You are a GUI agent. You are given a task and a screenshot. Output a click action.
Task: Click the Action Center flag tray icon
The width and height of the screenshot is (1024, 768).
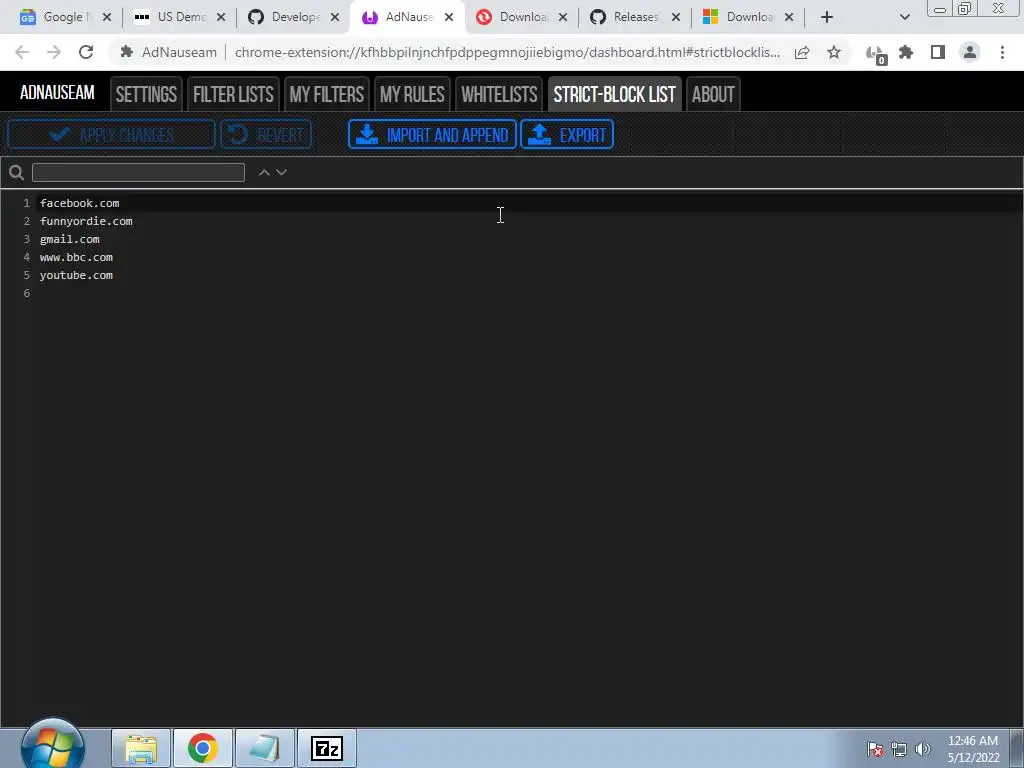(x=874, y=749)
